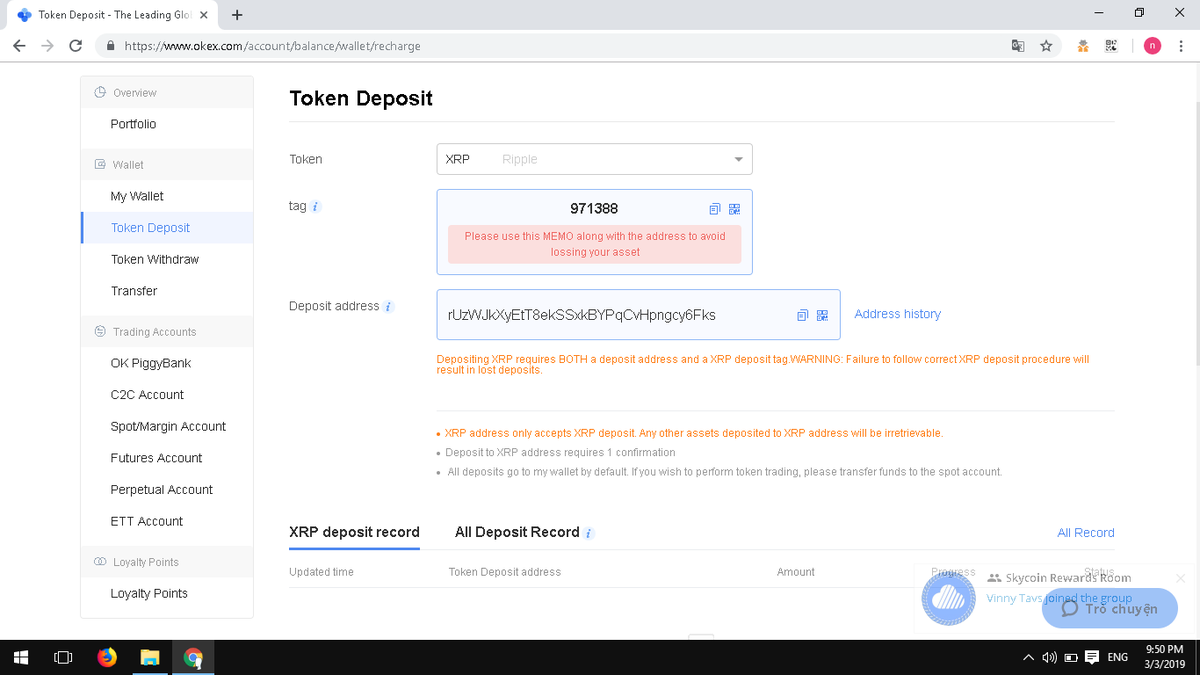View site security lock information
The image size is (1200, 675).
click(111, 46)
